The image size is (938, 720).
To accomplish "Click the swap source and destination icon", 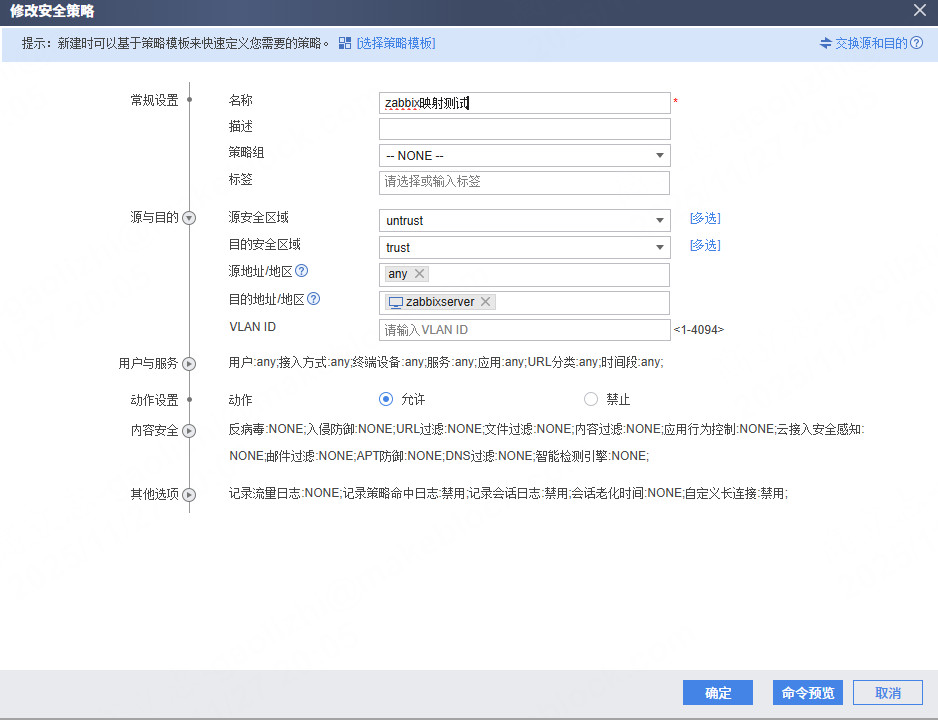I will (x=825, y=43).
